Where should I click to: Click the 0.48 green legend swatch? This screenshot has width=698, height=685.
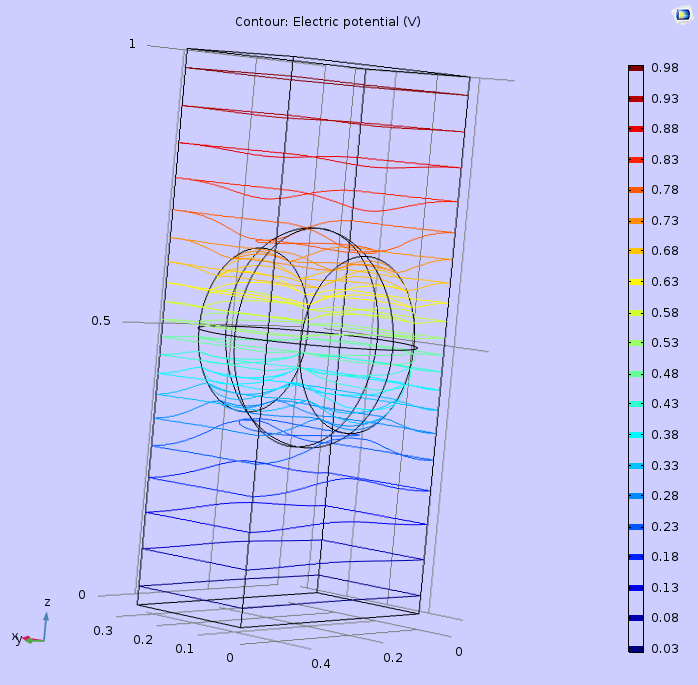tap(636, 374)
